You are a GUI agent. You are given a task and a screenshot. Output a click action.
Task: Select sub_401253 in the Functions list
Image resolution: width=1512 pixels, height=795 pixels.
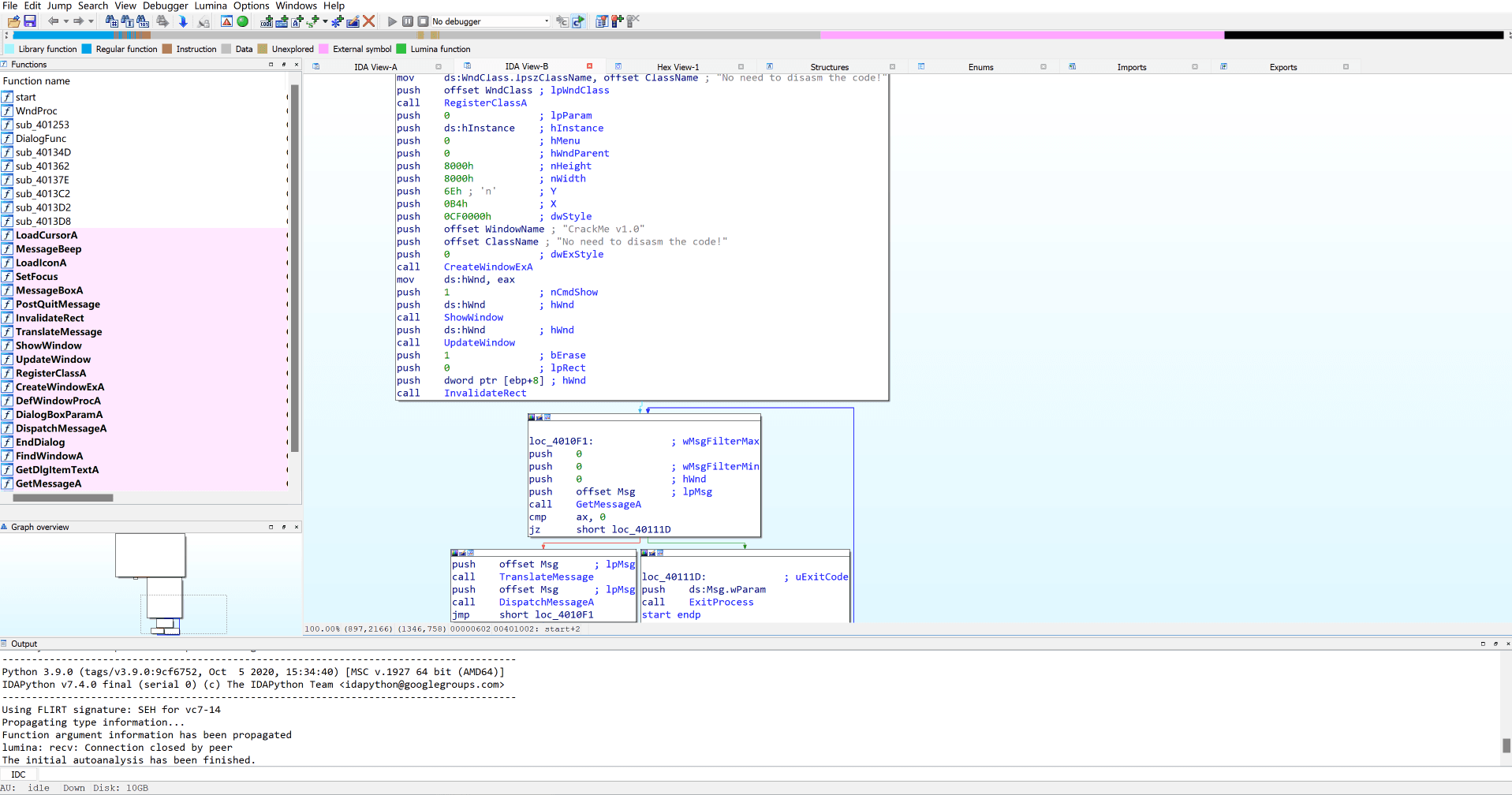coord(43,125)
